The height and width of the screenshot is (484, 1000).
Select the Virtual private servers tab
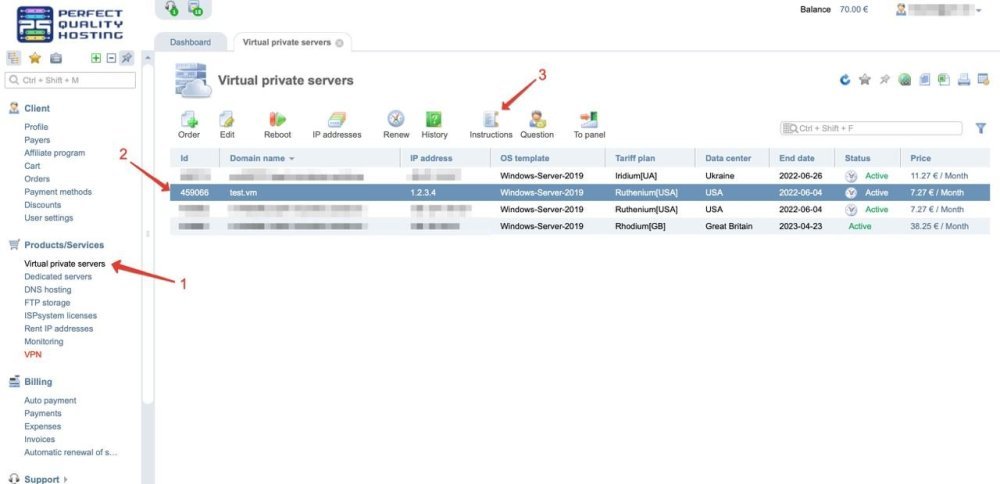tap(286, 42)
